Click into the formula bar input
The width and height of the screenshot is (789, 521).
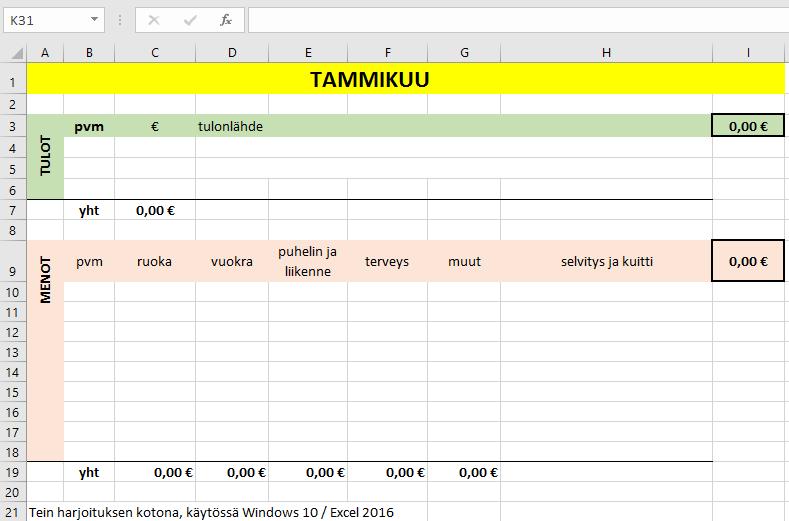518,20
